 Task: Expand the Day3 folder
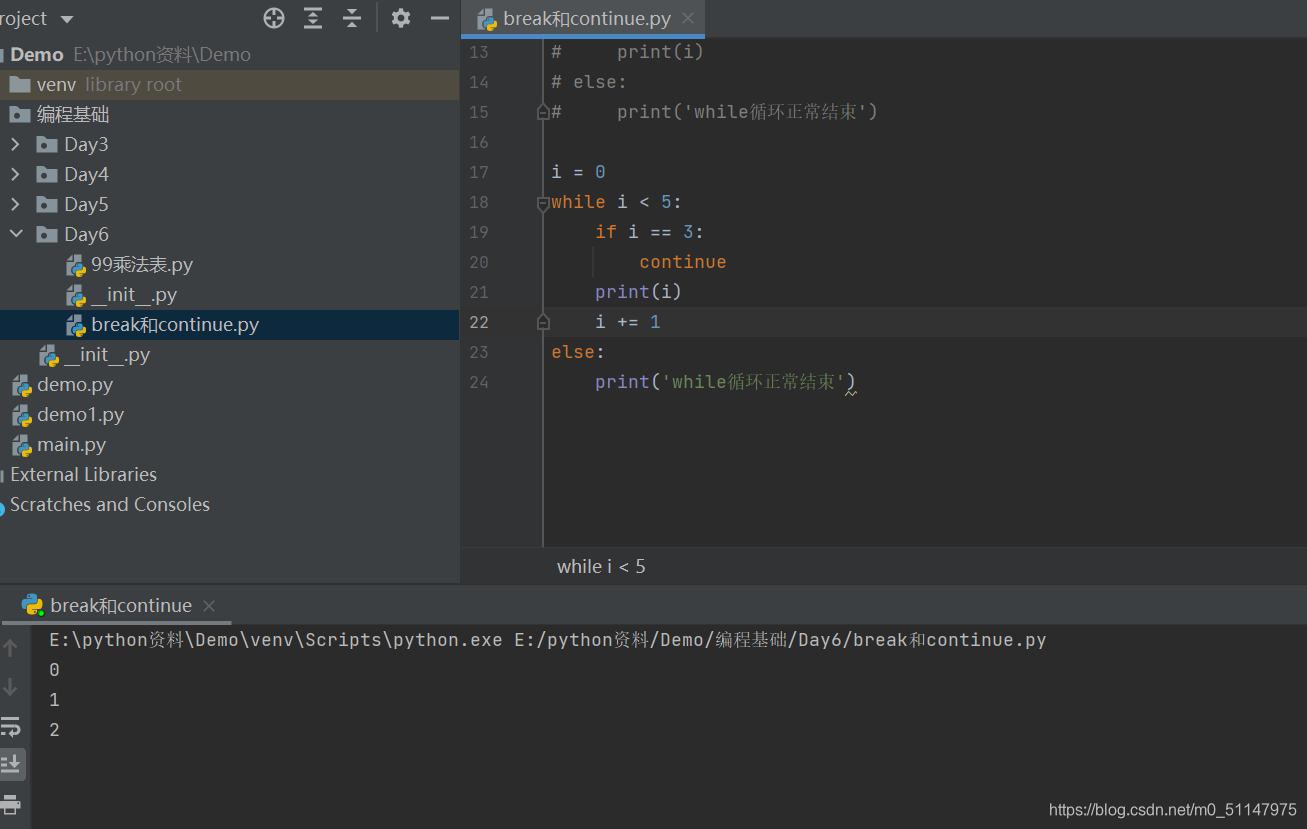tap(15, 145)
